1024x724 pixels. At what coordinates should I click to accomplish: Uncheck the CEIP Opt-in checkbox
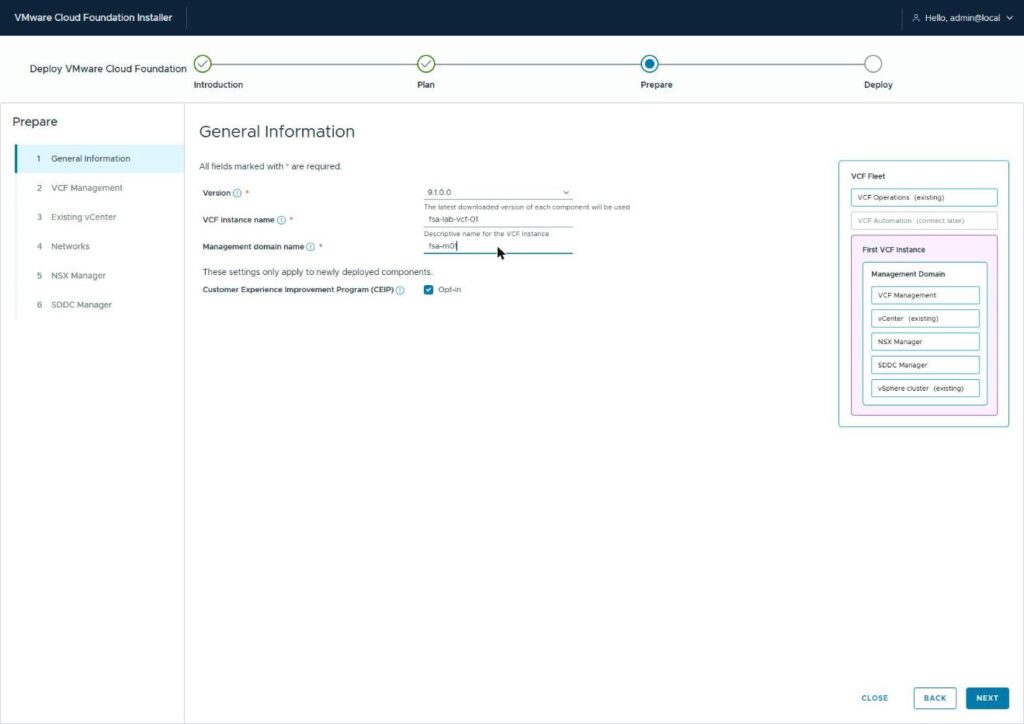[x=428, y=290]
